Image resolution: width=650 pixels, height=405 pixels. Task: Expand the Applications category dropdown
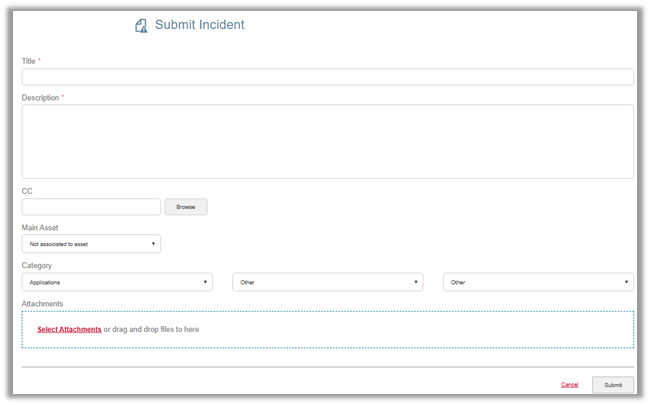tap(117, 282)
